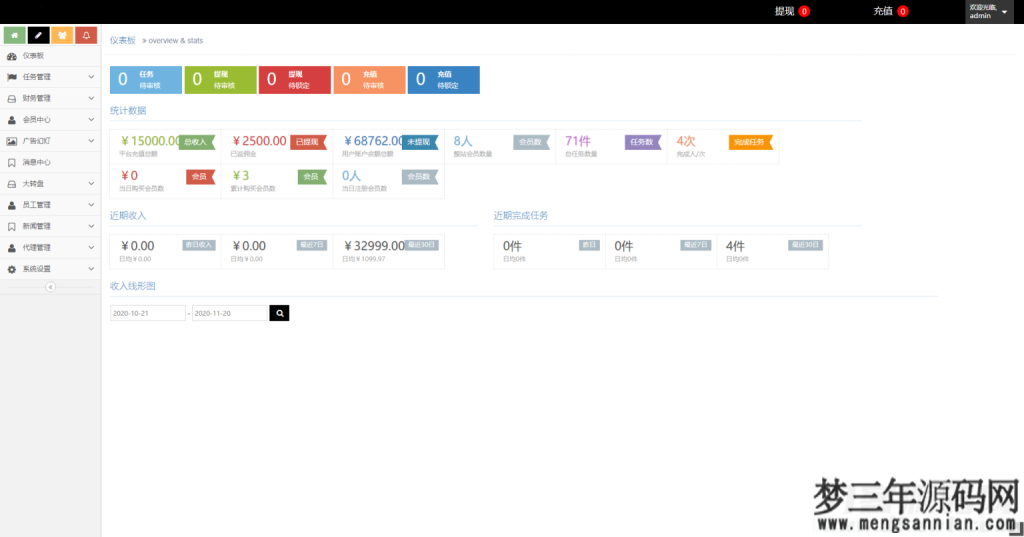1024x537 pixels.
Task: Click the start date field 2020-10-21
Action: coord(148,313)
